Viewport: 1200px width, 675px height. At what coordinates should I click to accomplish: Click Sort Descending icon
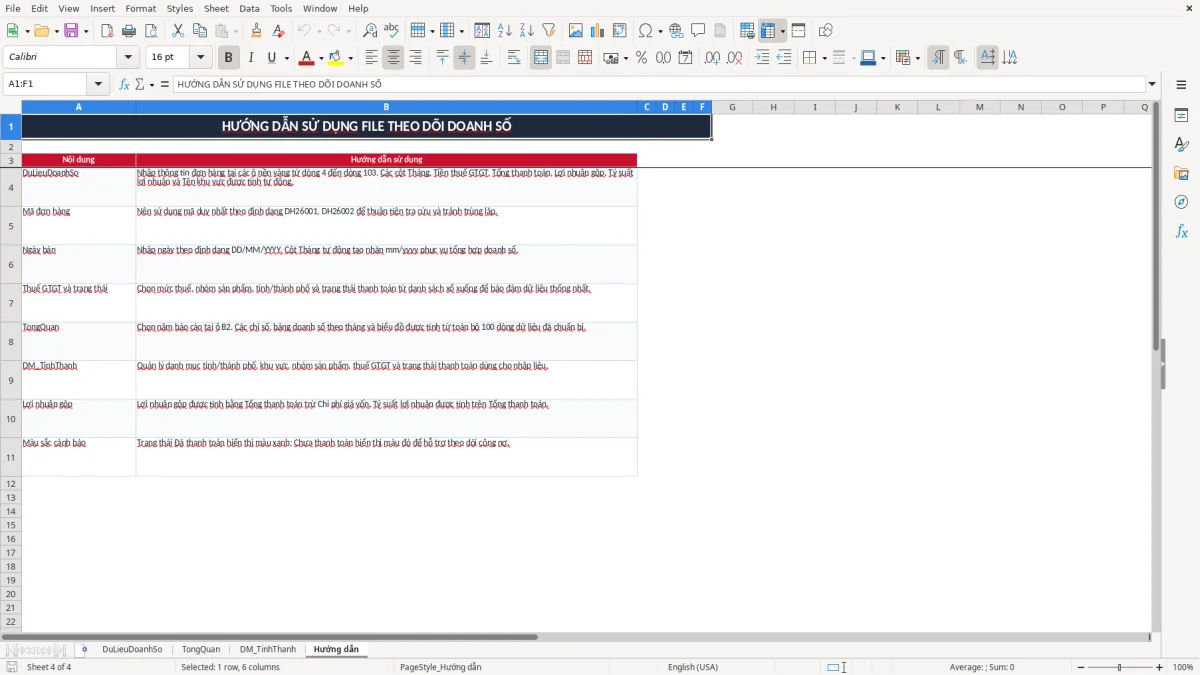click(526, 31)
